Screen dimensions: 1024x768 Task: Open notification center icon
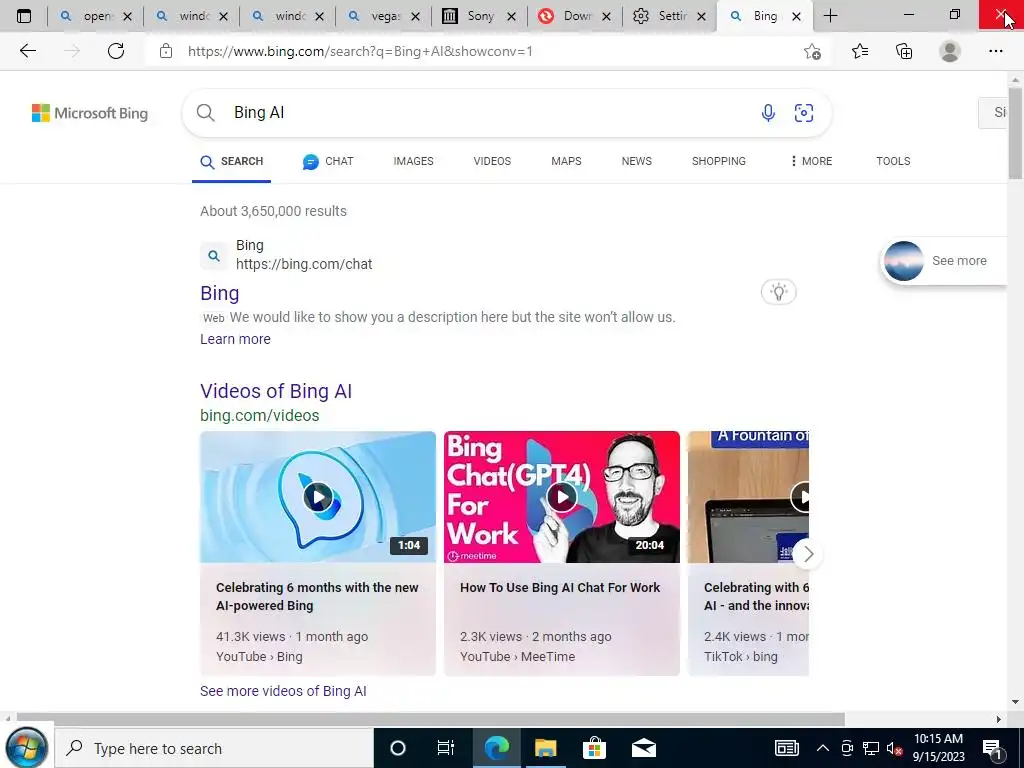point(992,749)
